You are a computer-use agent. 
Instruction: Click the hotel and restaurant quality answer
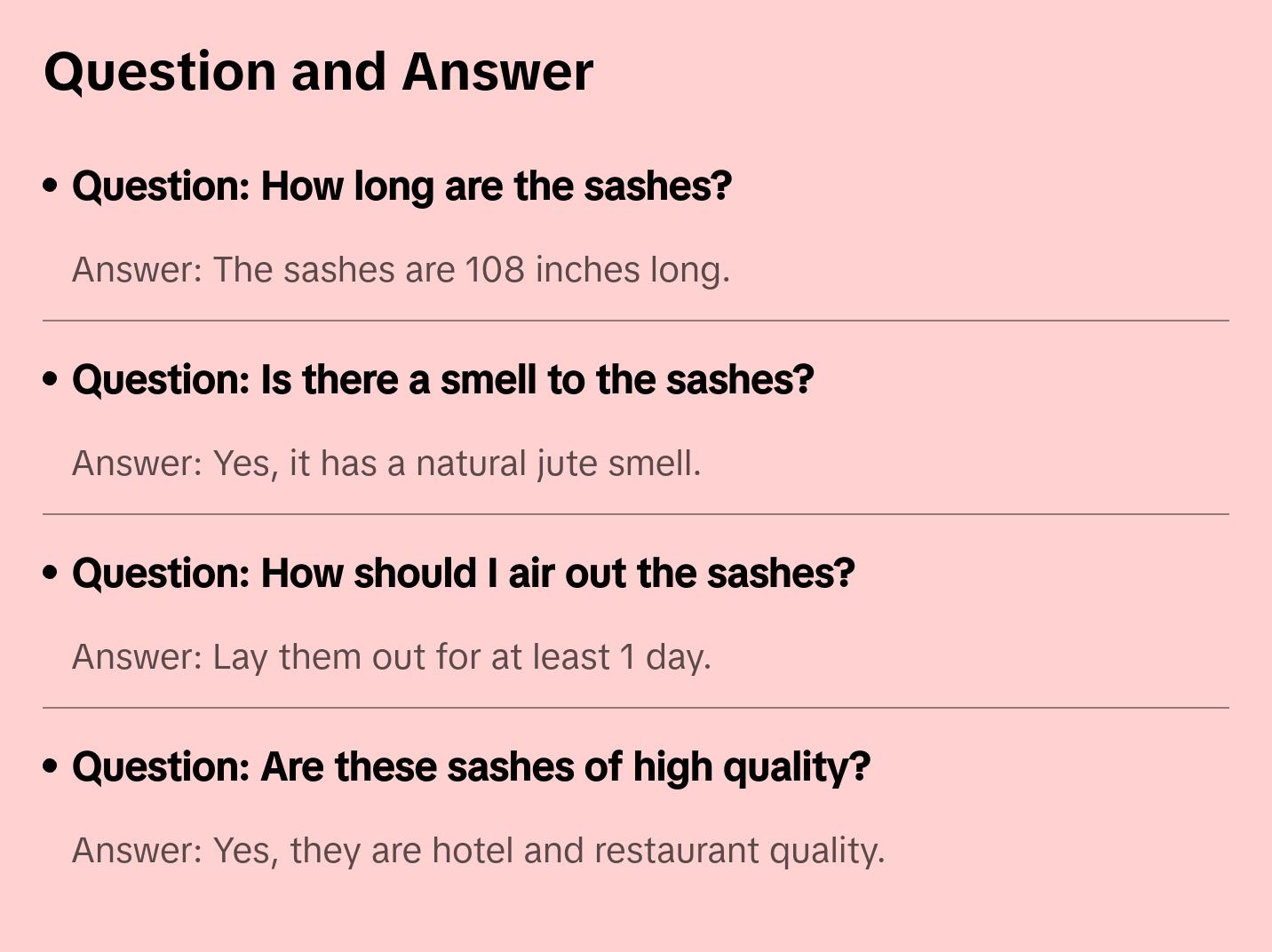[x=478, y=851]
